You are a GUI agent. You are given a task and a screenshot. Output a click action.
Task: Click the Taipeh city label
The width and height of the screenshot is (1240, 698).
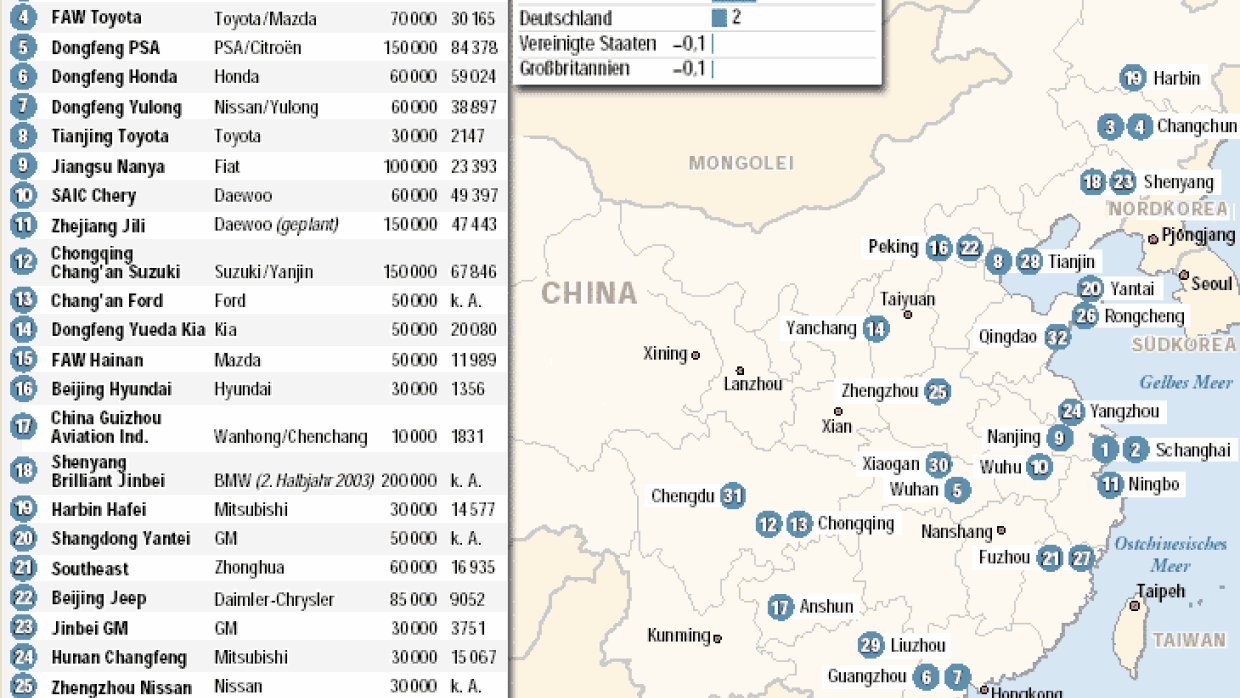(x=1160, y=591)
